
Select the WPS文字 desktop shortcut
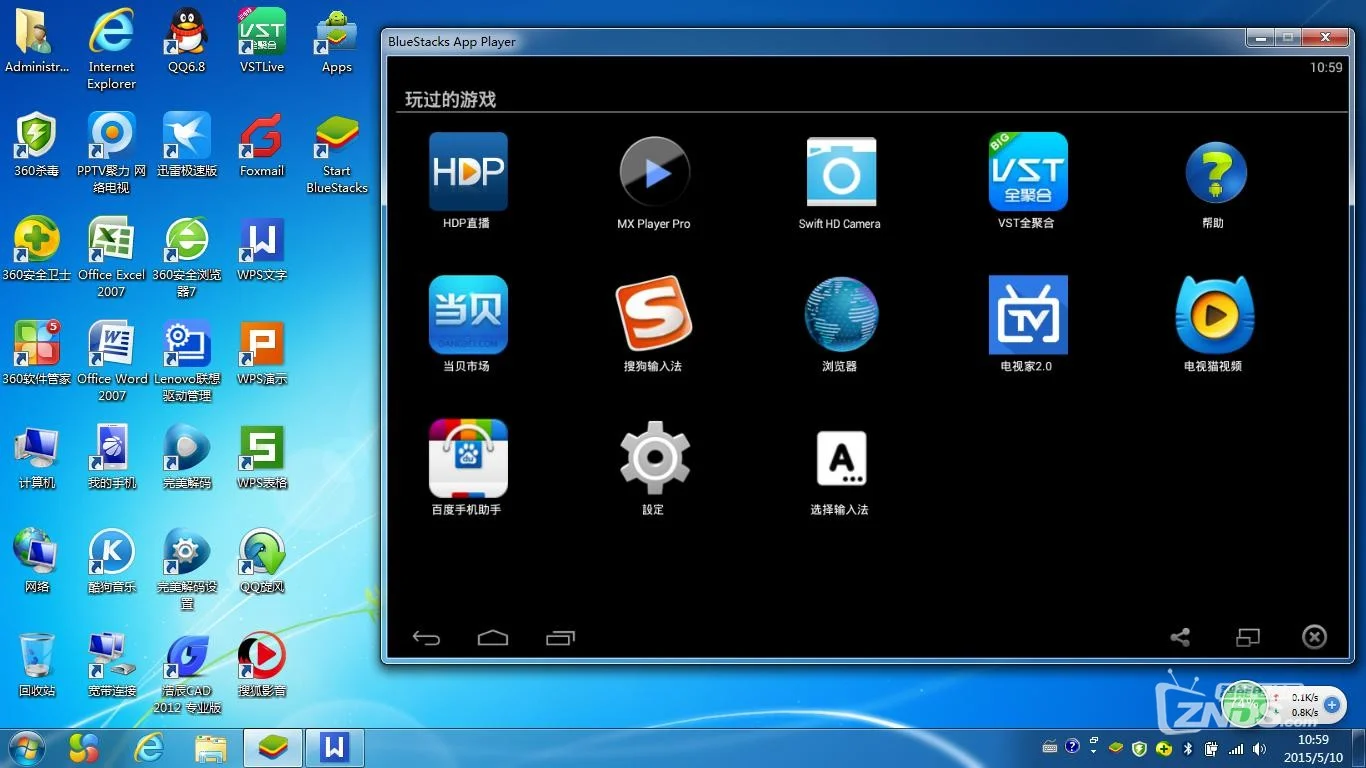tap(262, 248)
